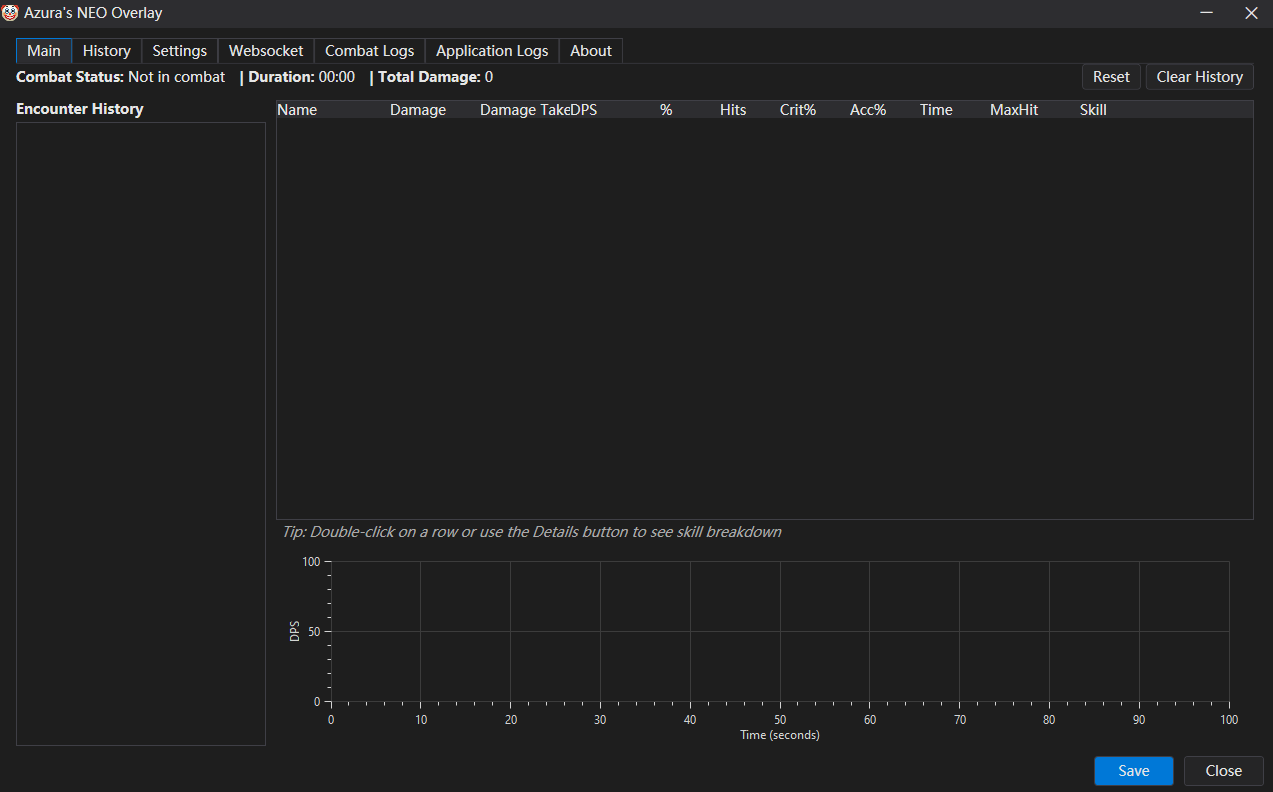Open the Settings tab
This screenshot has height=792, width=1273.
[x=180, y=51]
